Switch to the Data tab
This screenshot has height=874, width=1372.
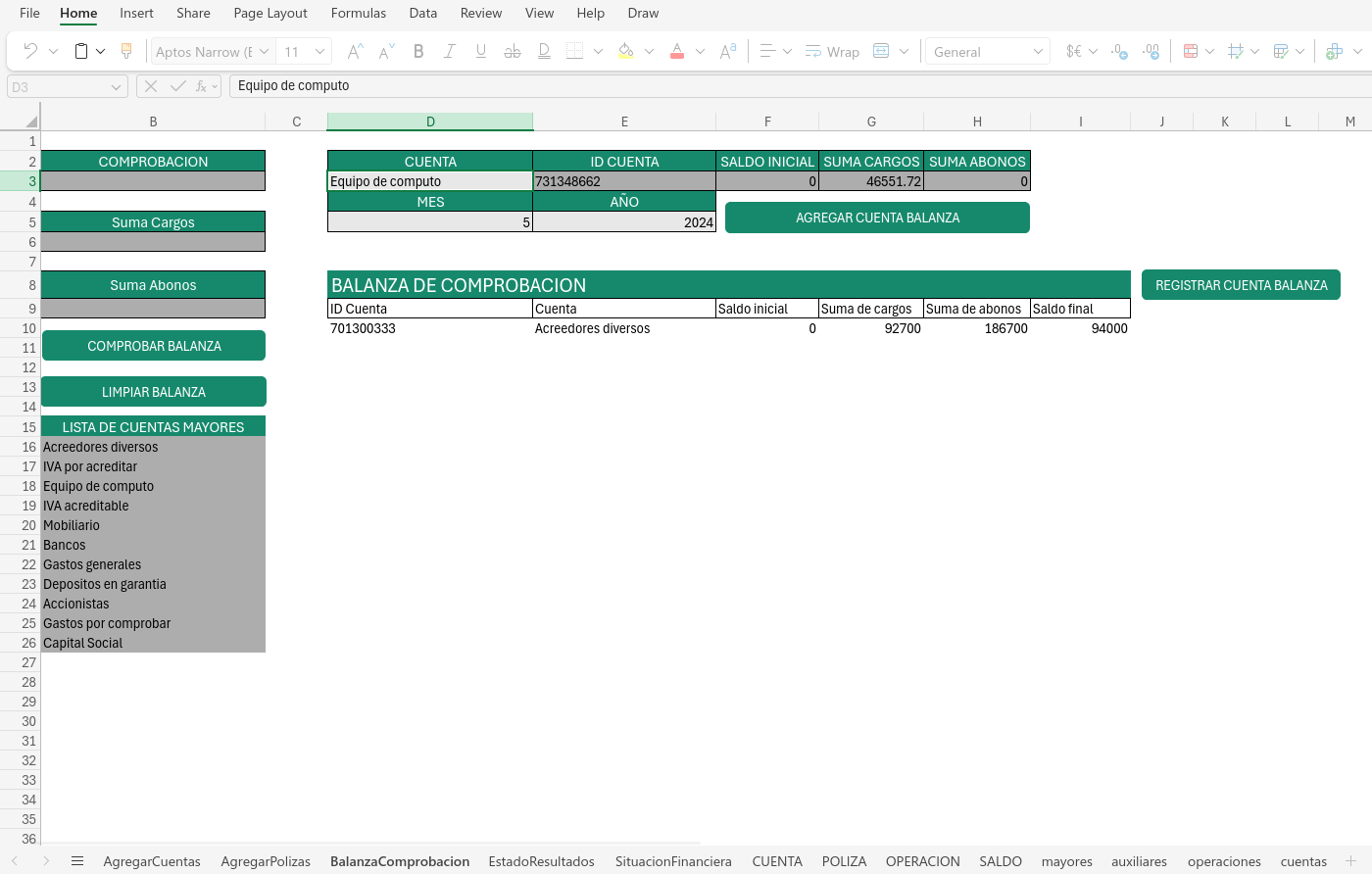[x=423, y=13]
